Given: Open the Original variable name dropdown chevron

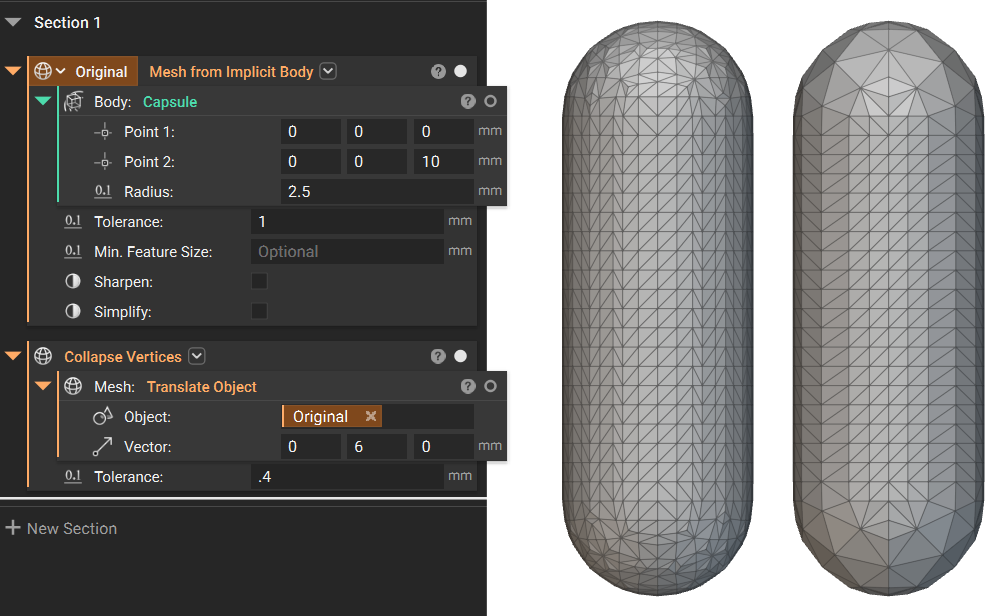Looking at the screenshot, I should click(x=61, y=71).
